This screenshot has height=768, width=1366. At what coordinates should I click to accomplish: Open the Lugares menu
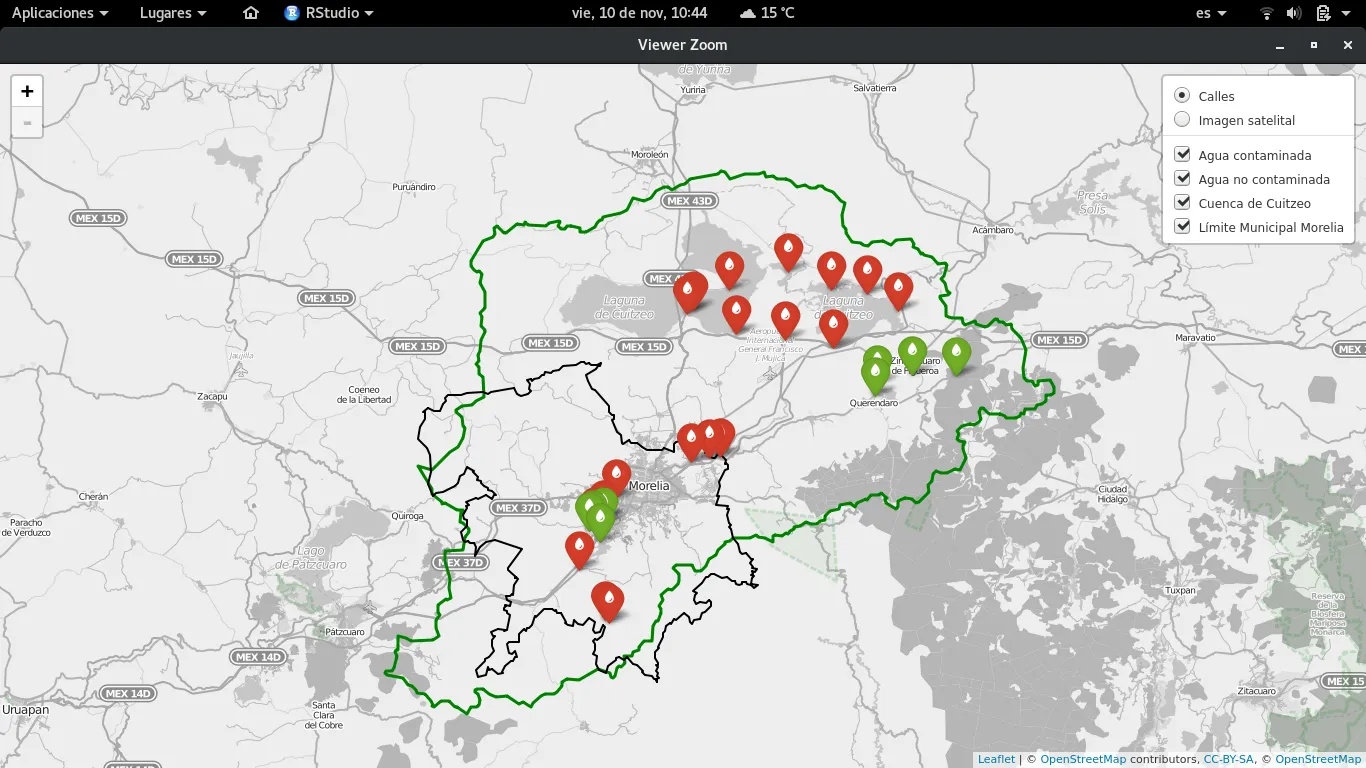click(x=173, y=13)
